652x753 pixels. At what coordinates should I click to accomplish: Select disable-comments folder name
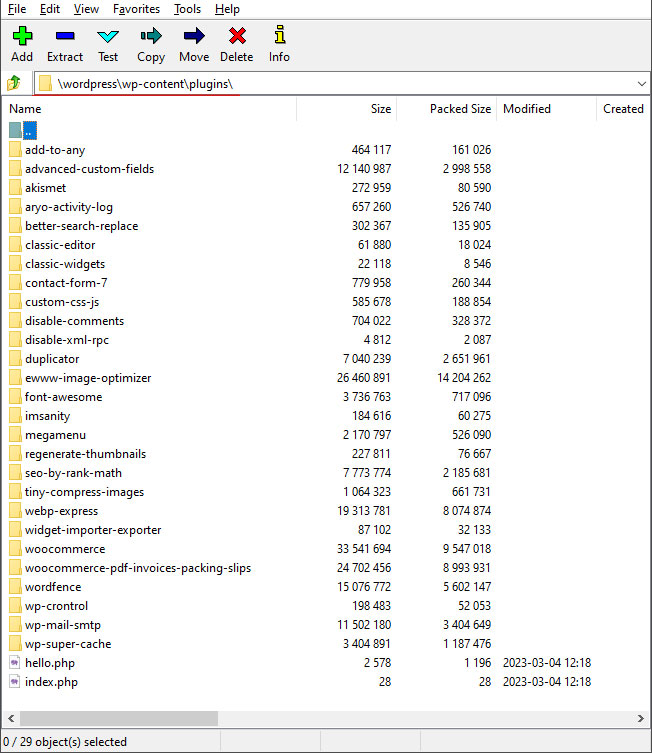pyautogui.click(x=75, y=321)
